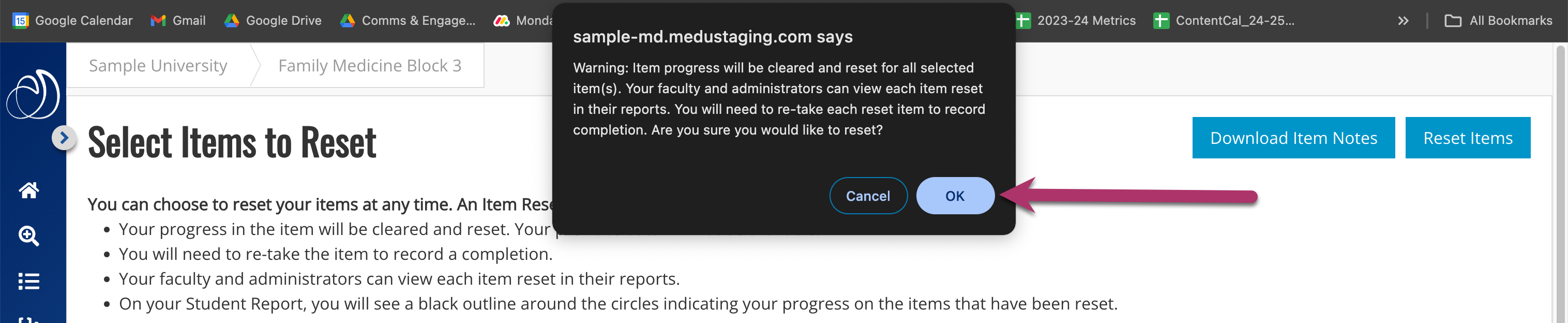Click the Download Item Notes button
Screen dimensions: 1568x323
pyautogui.click(x=1293, y=138)
